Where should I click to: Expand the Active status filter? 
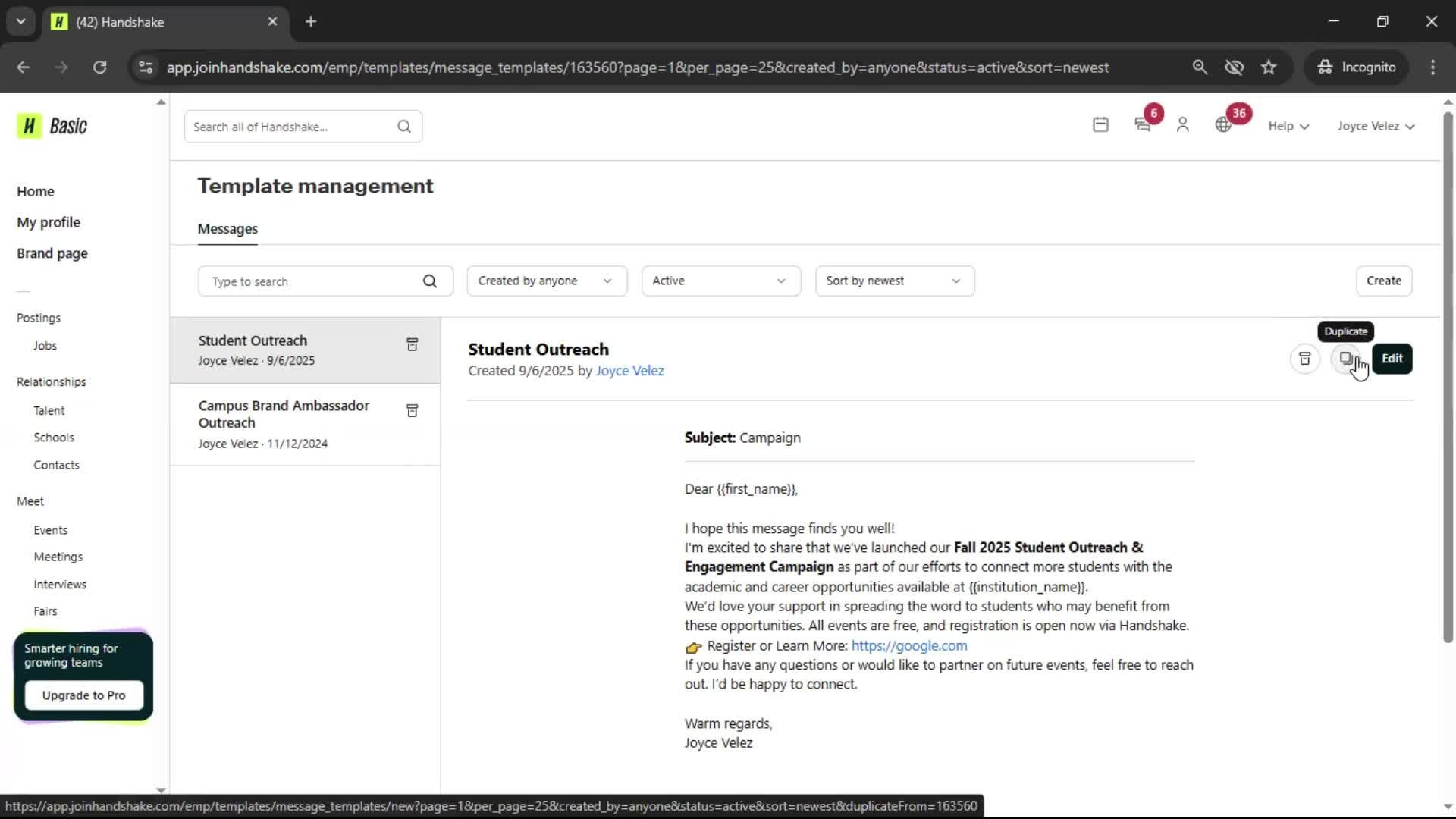(720, 281)
